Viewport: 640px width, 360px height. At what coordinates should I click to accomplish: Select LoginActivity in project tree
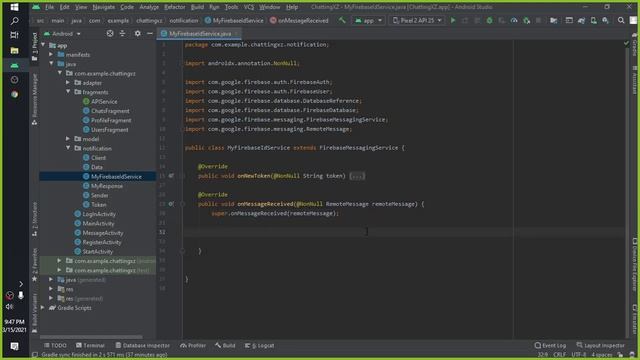(99, 214)
